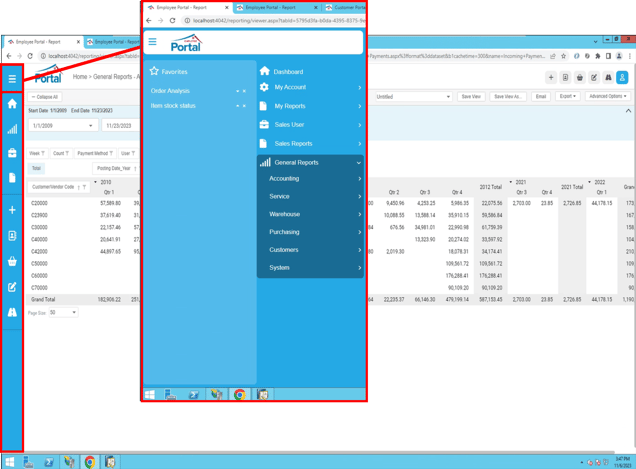Click the Week field chip
Image resolution: width=636 pixels, height=469 pixels.
[x=37, y=153]
